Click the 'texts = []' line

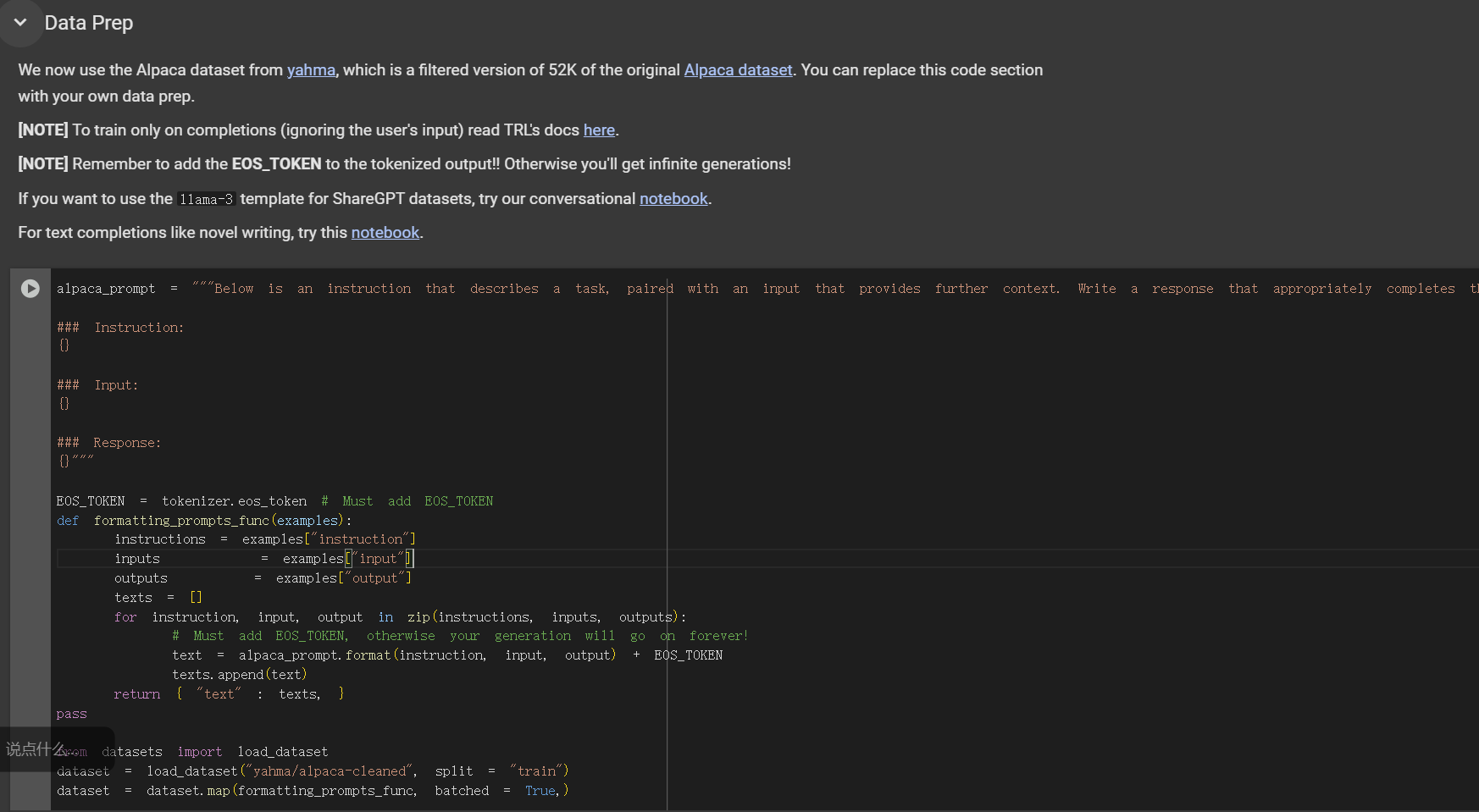pos(158,598)
